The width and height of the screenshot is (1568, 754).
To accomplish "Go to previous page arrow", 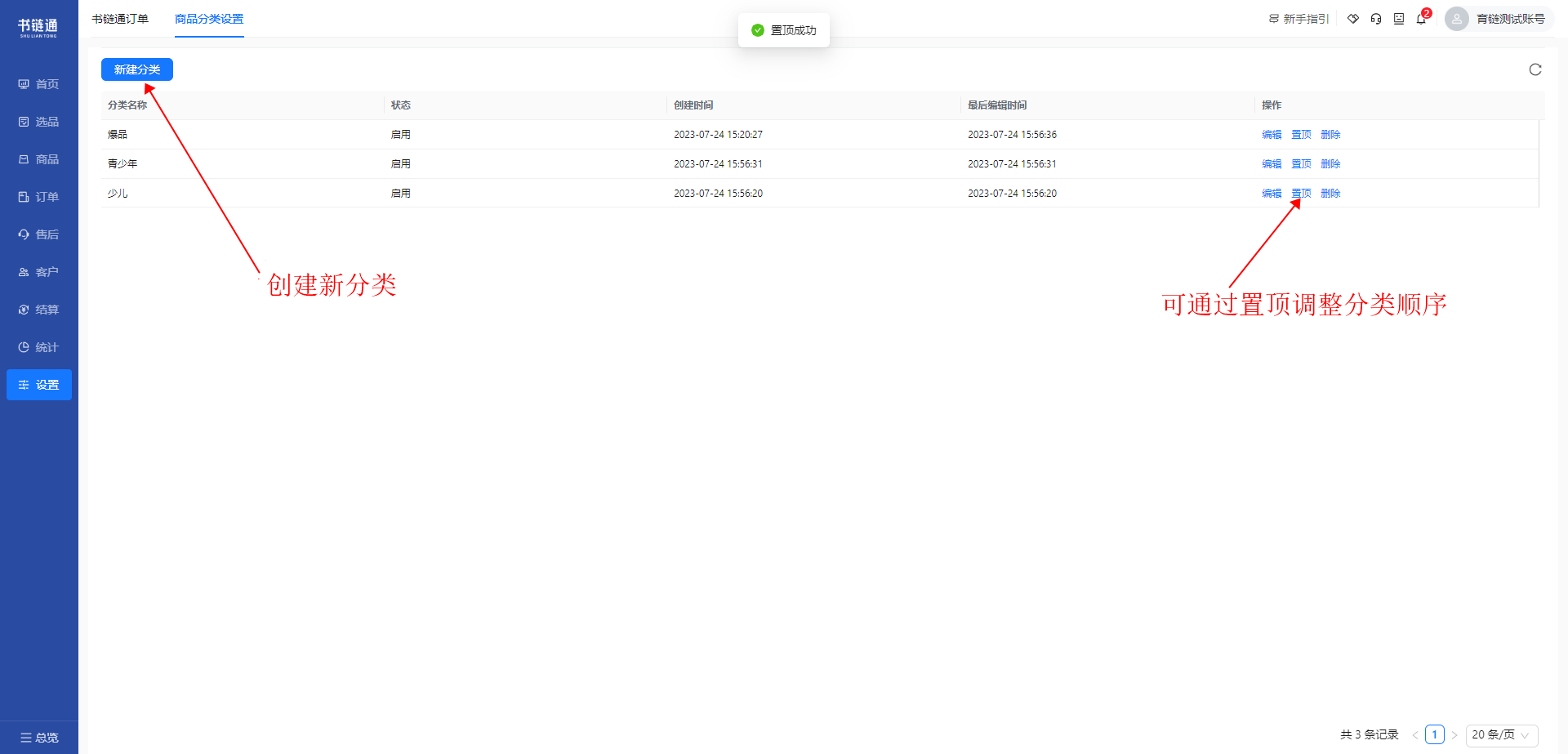I will click(1415, 734).
